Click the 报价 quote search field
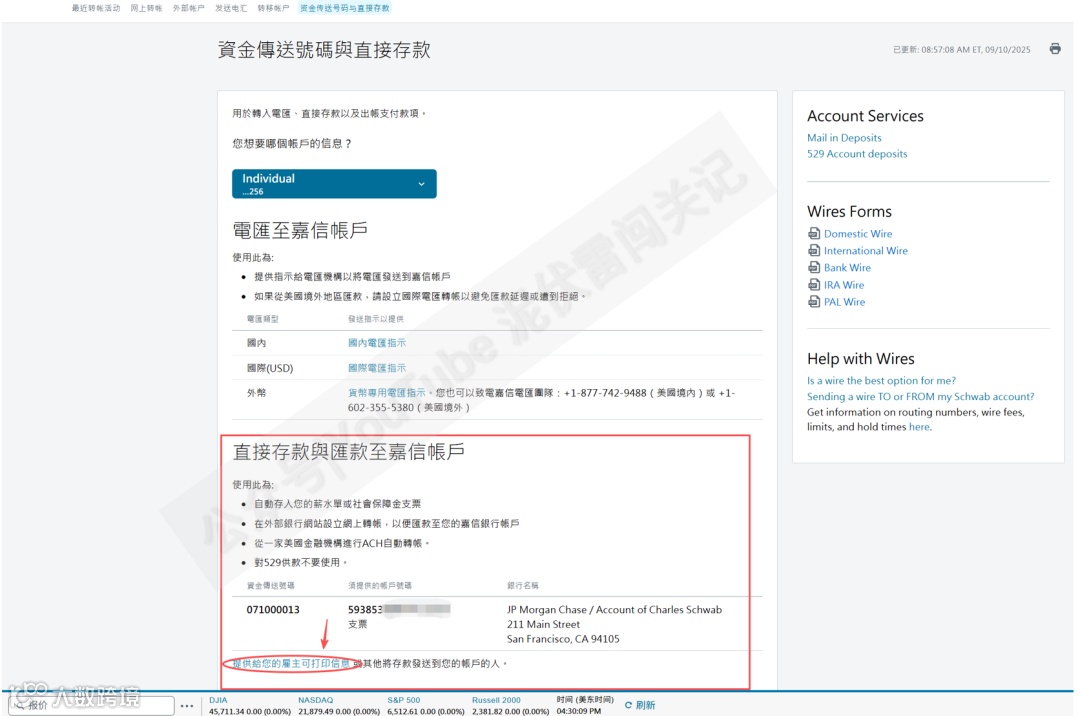The height and width of the screenshot is (716, 1080). (x=91, y=705)
